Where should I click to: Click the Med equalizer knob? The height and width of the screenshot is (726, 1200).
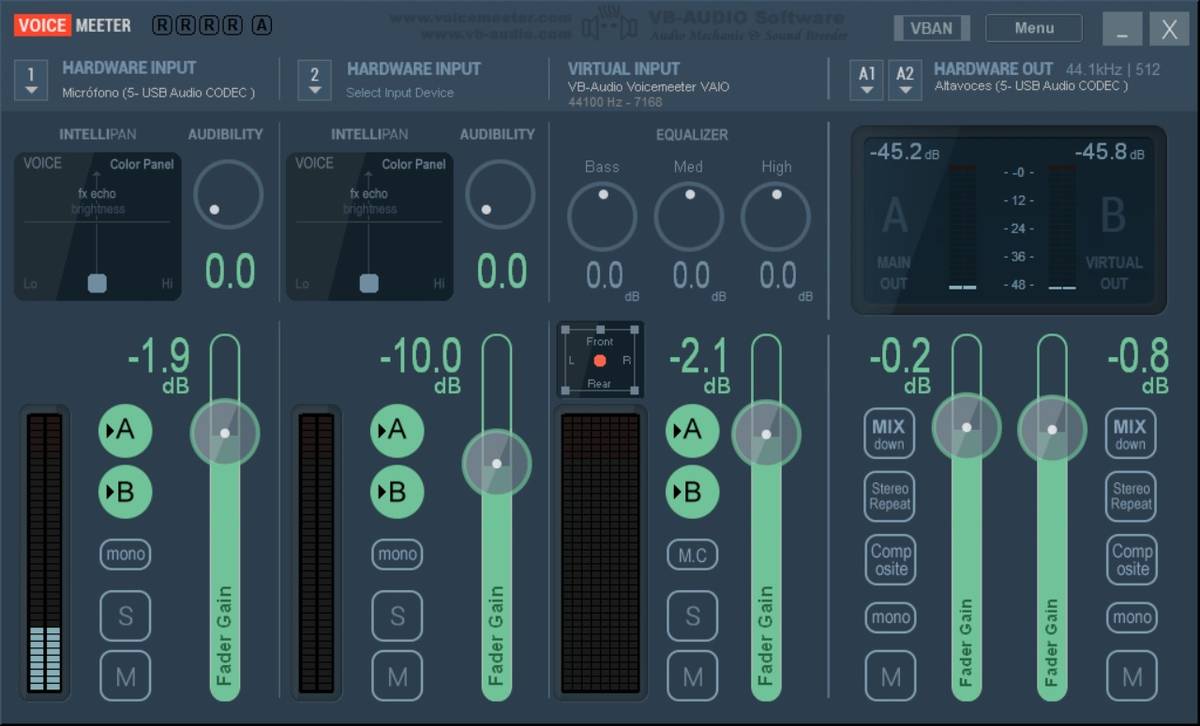[689, 216]
